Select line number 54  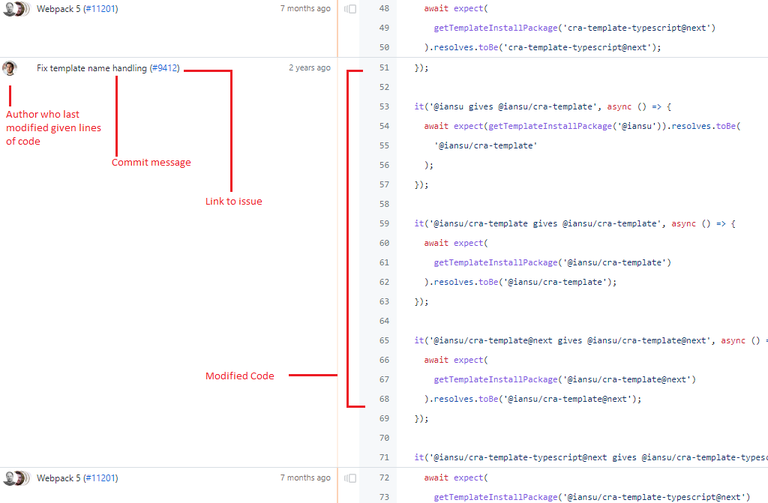[x=384, y=126]
